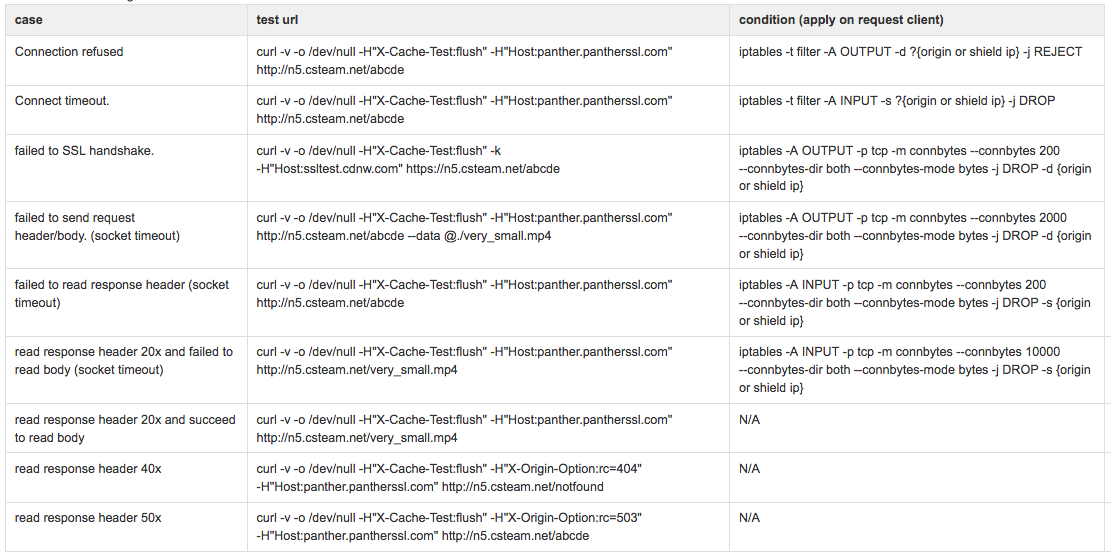The width and height of the screenshot is (1111, 558).
Task: Click the iptables '-A INPUT -s' DROP condition
Action: tap(896, 101)
